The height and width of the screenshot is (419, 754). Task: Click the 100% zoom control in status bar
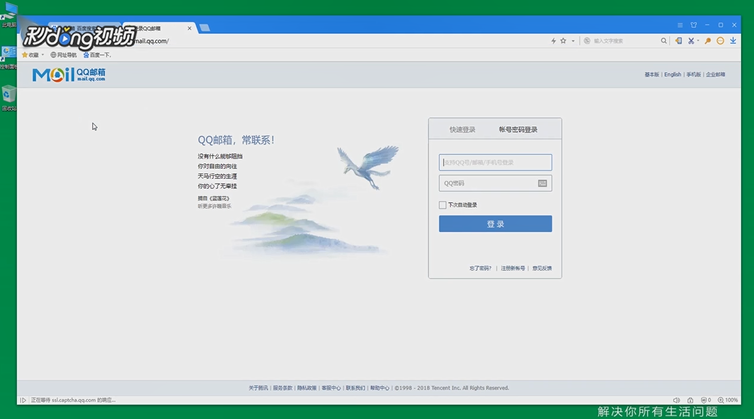(728, 400)
